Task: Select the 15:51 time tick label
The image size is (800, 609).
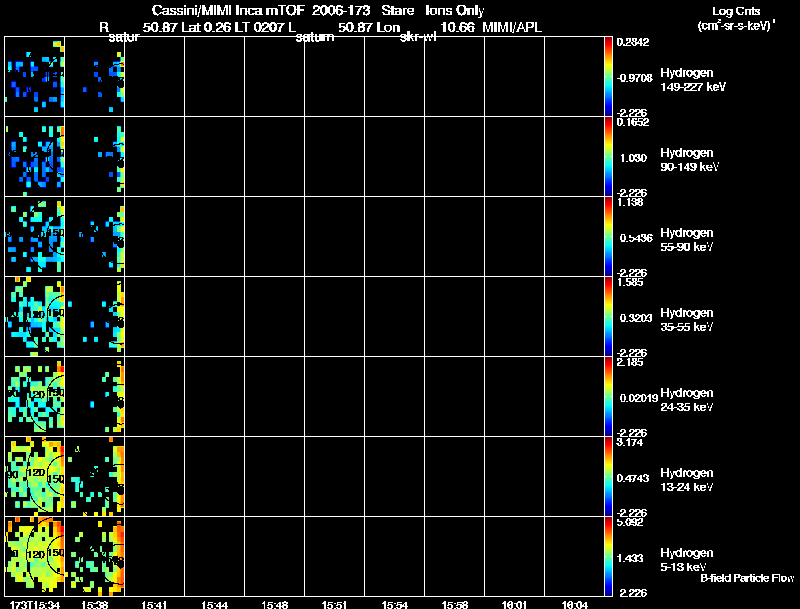Action: click(335, 604)
